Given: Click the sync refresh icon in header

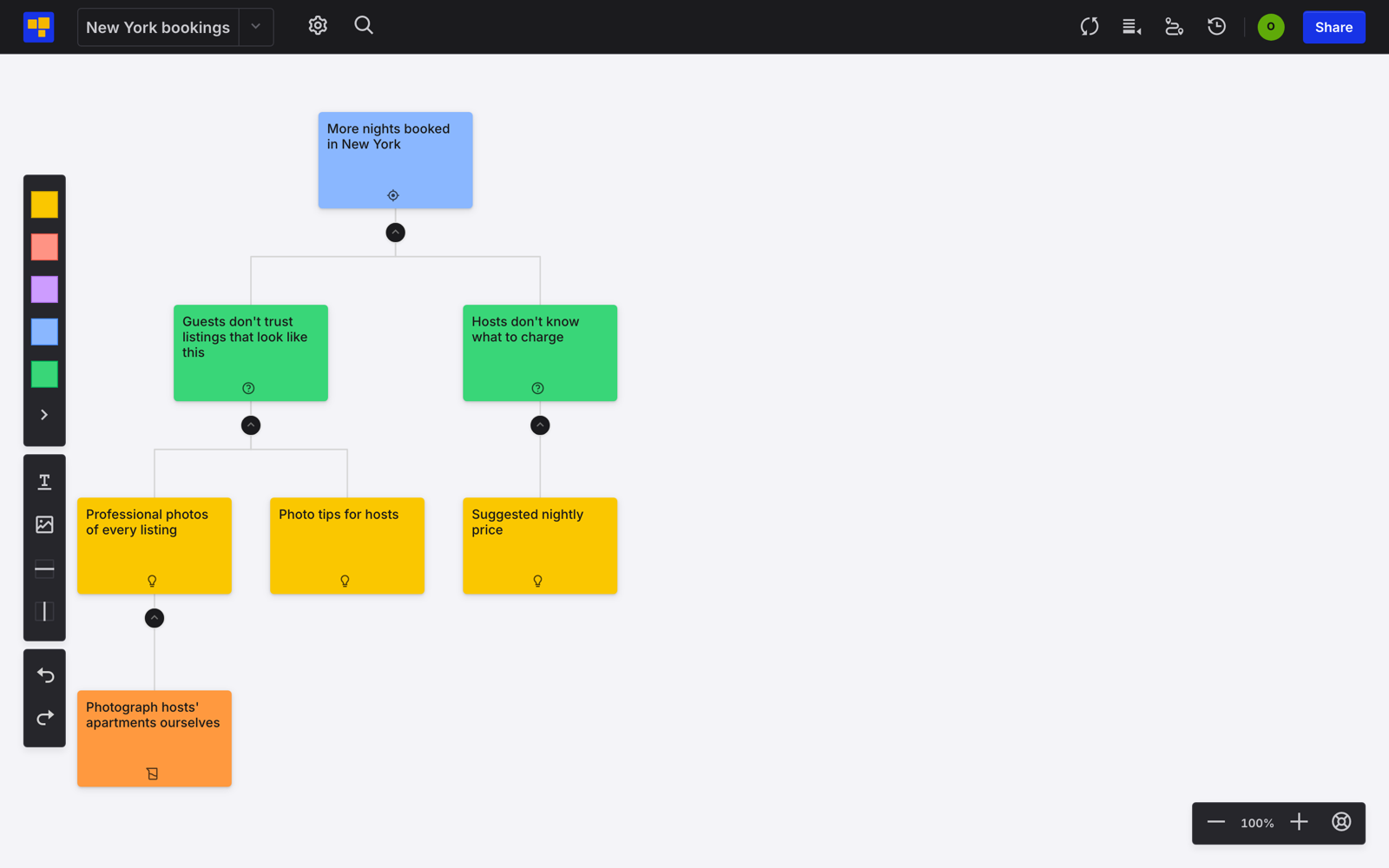Looking at the screenshot, I should point(1089,27).
